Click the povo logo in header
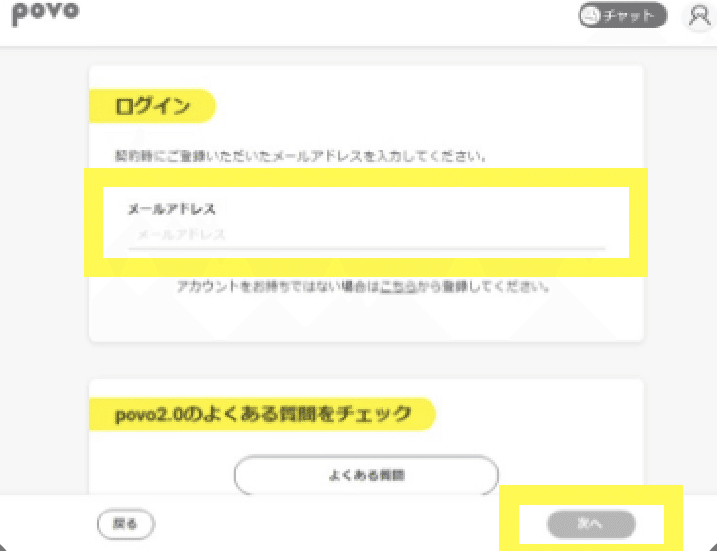717x551 pixels. [45, 13]
